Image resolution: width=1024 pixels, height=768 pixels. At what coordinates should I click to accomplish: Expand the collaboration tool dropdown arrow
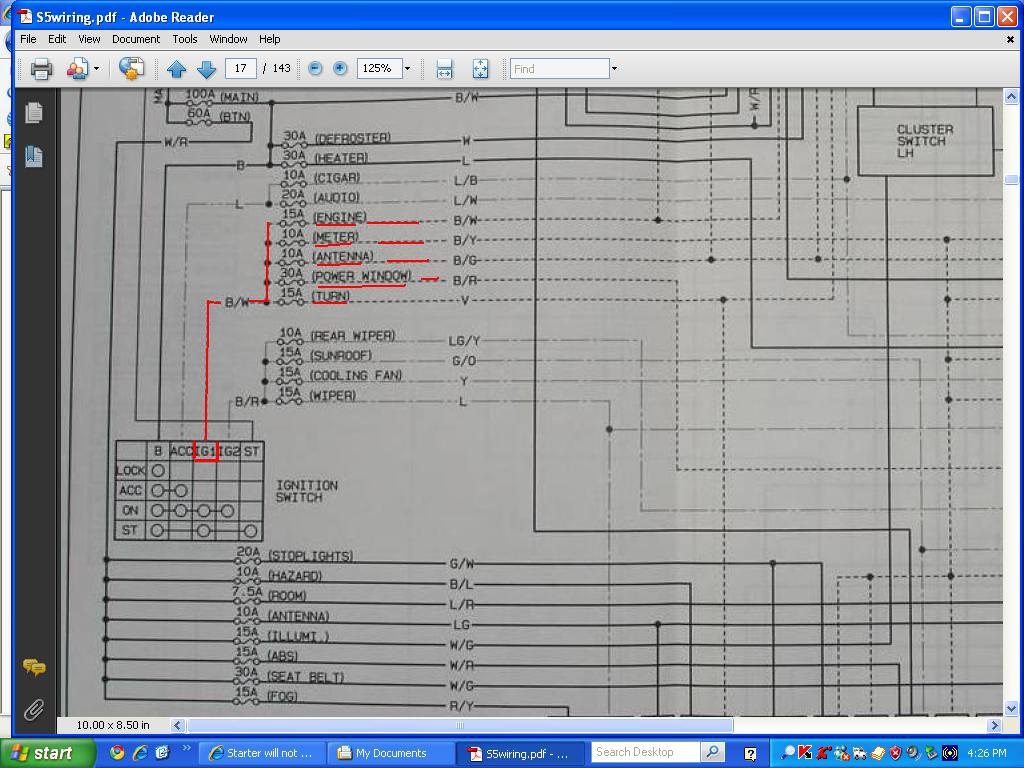pos(97,69)
